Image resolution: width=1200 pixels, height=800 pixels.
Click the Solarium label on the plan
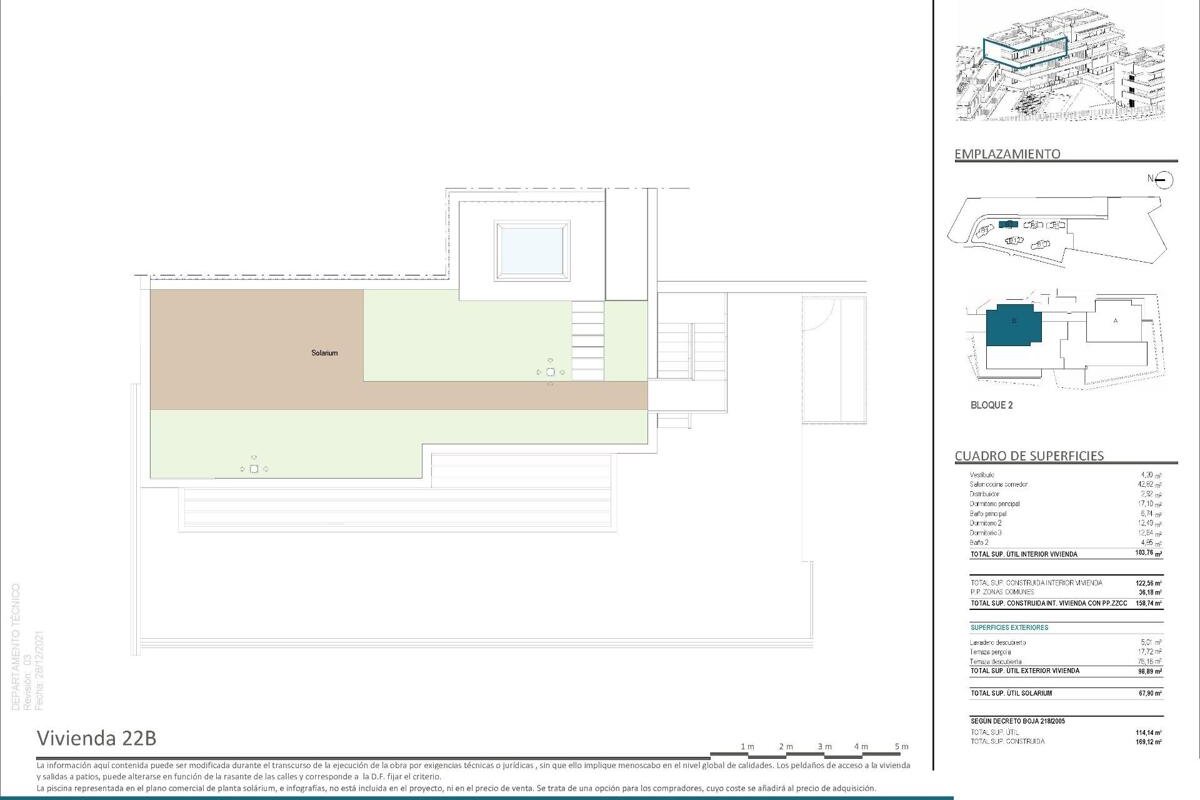323,353
